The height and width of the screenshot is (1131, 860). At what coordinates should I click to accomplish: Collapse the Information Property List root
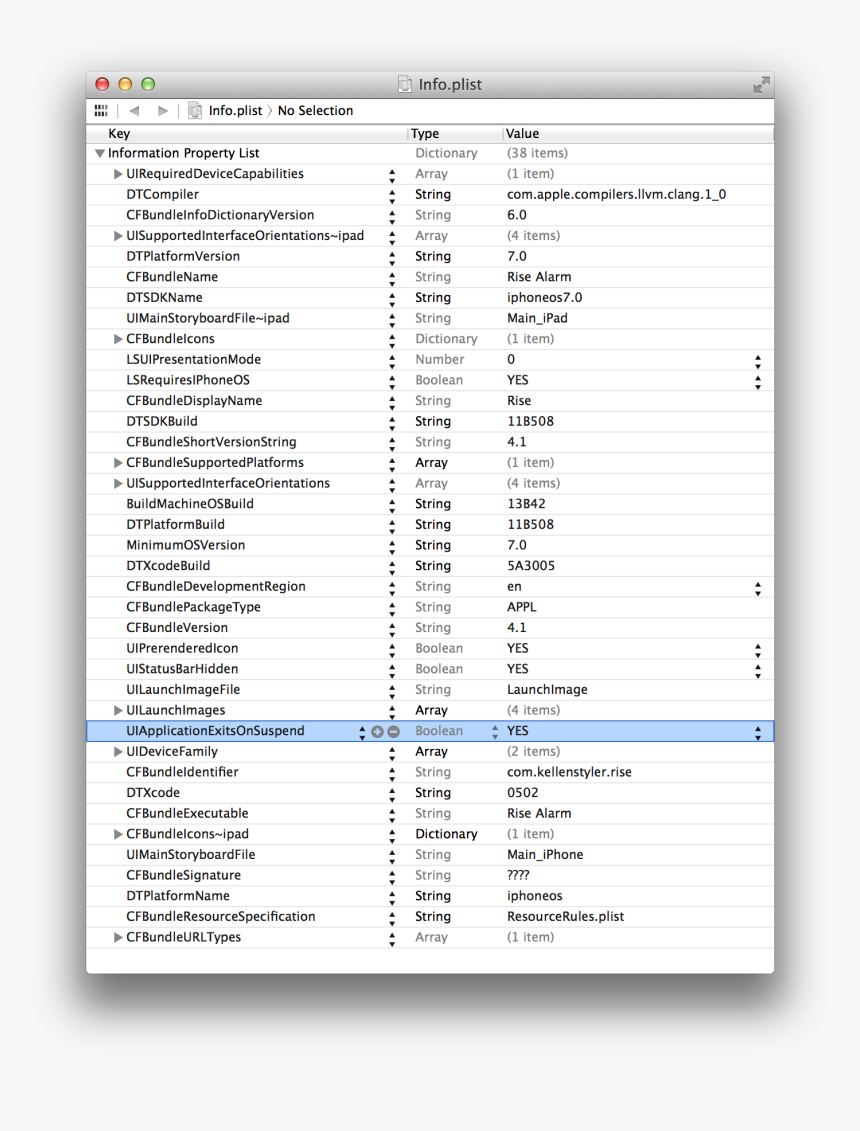[100, 153]
